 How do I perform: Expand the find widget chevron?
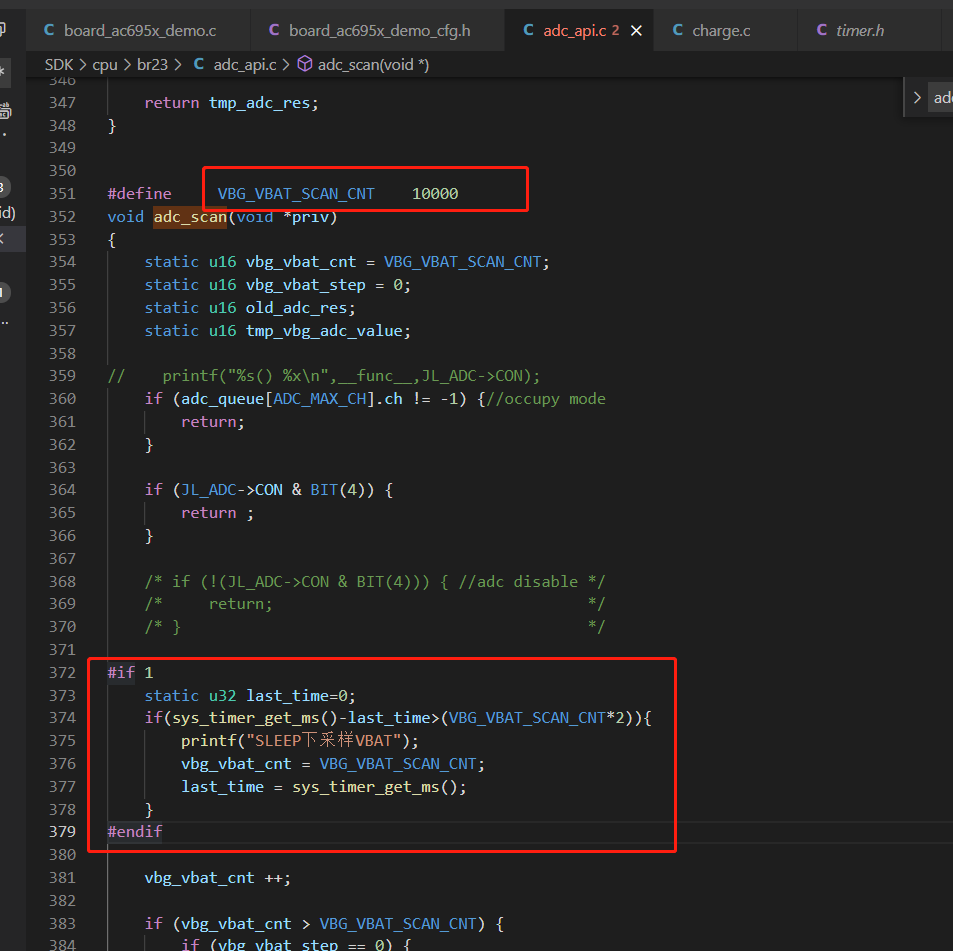917,97
